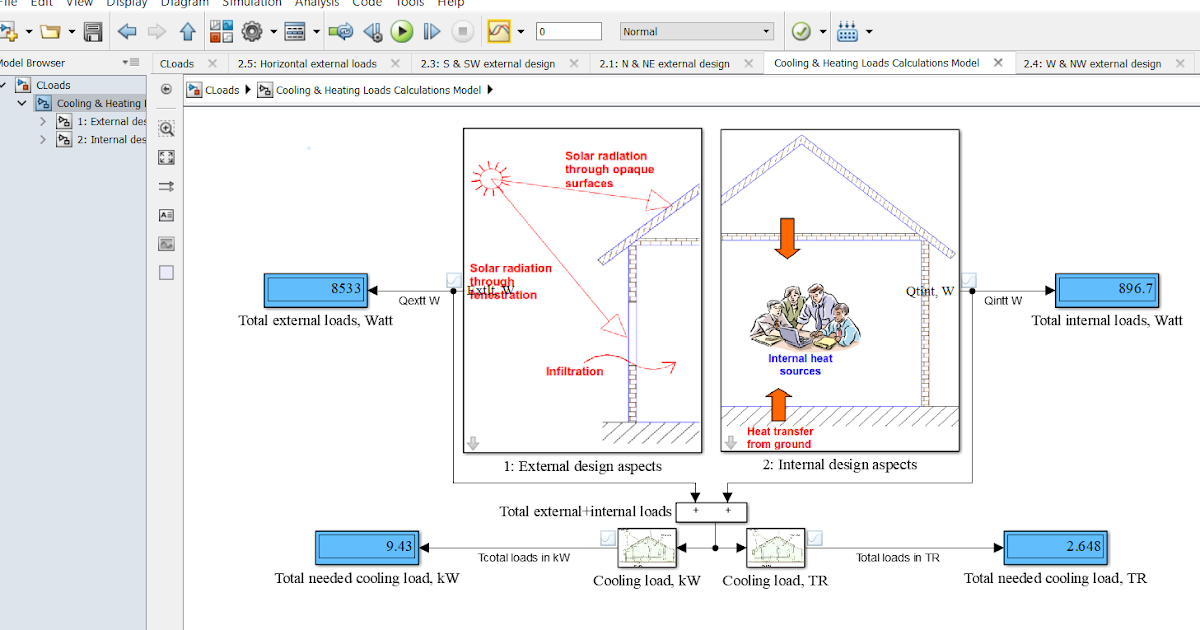1200x630 pixels.
Task: Click fit-to-view in the side palette
Action: click(165, 157)
